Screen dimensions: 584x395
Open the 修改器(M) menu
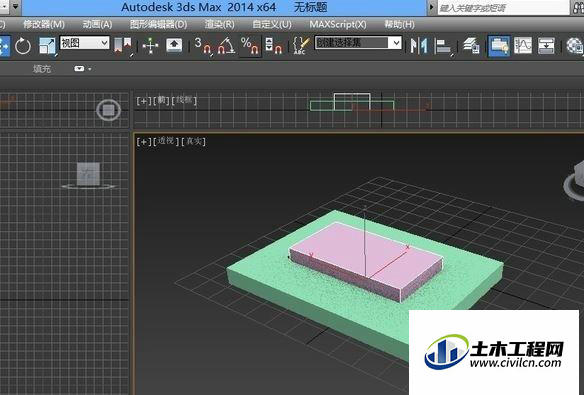44,25
